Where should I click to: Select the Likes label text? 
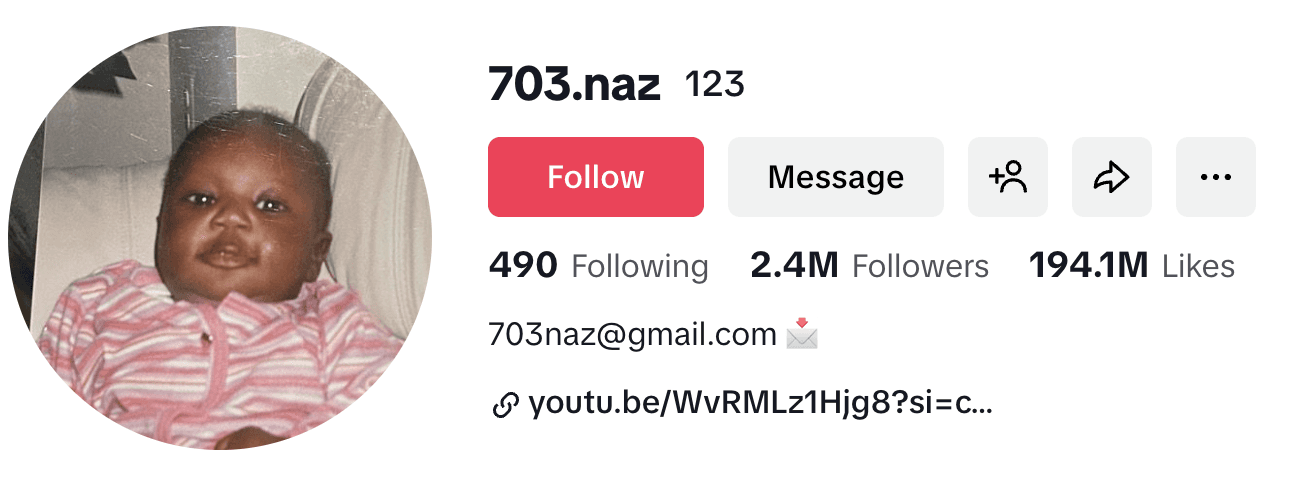click(x=1198, y=267)
